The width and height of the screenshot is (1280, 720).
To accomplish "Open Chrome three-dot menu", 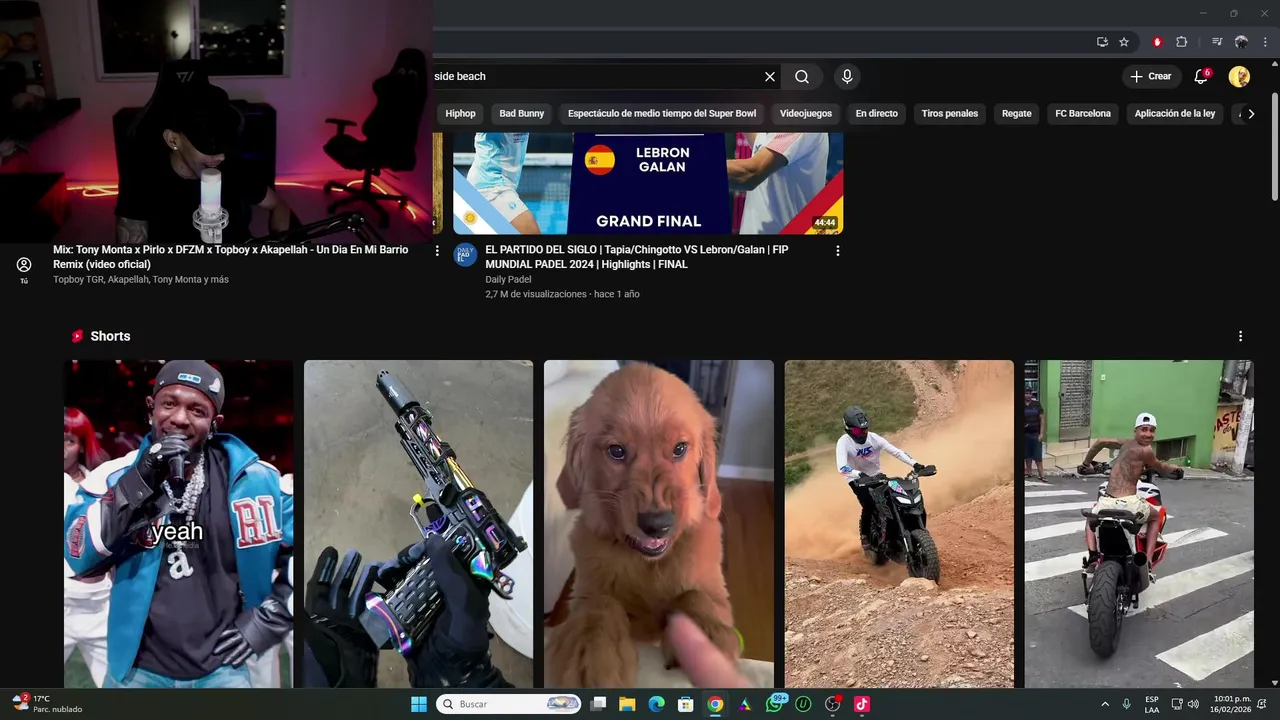I will point(1265,42).
